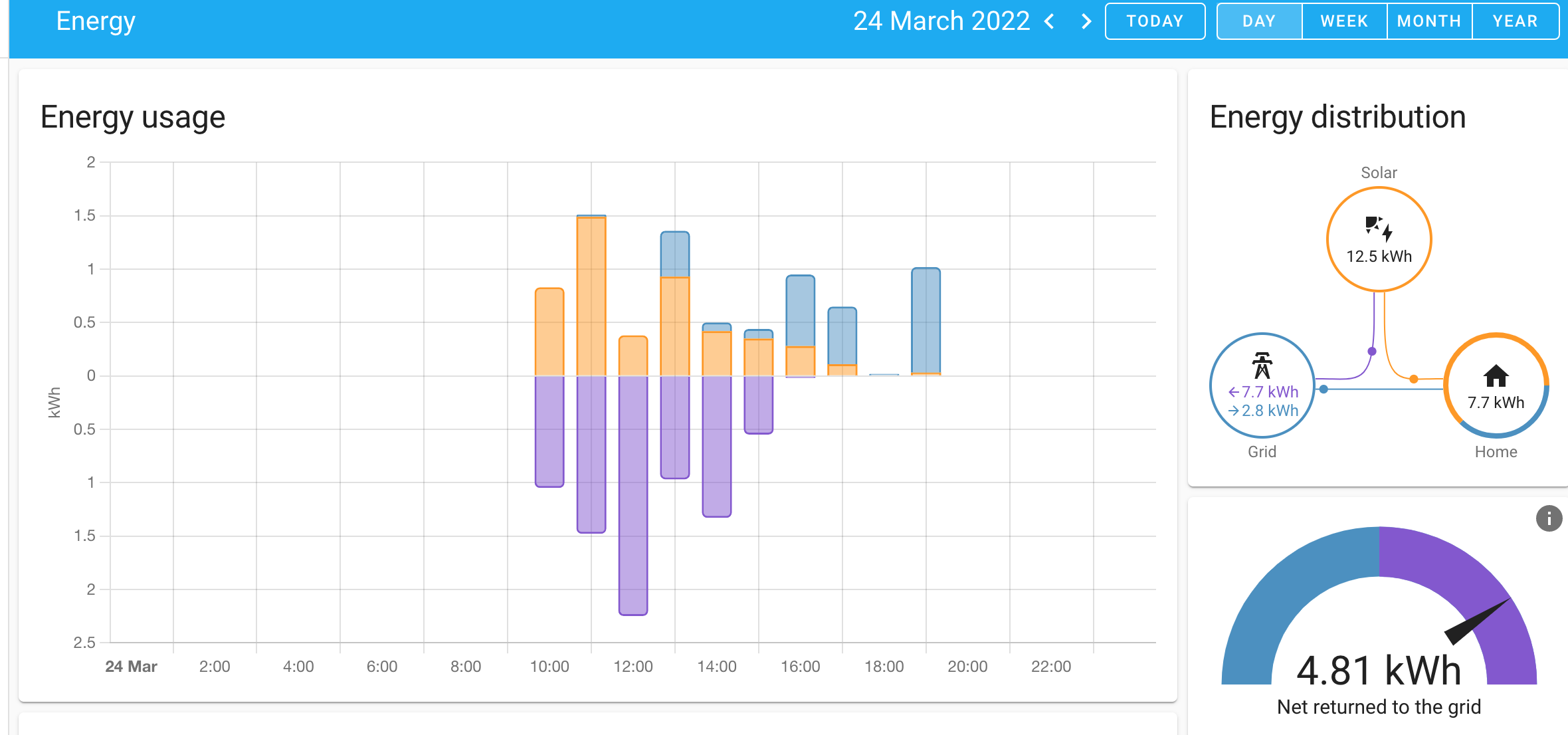This screenshot has height=735, width=1568.
Task: Click the Grid transmission tower icon
Action: coord(1262,365)
